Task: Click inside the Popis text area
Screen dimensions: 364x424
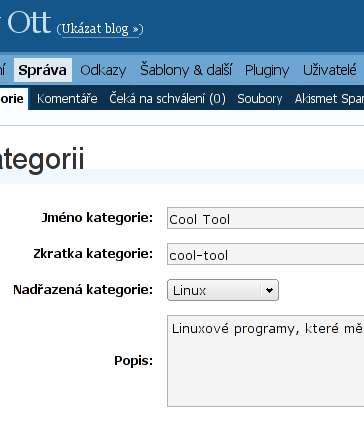Action: point(265,361)
